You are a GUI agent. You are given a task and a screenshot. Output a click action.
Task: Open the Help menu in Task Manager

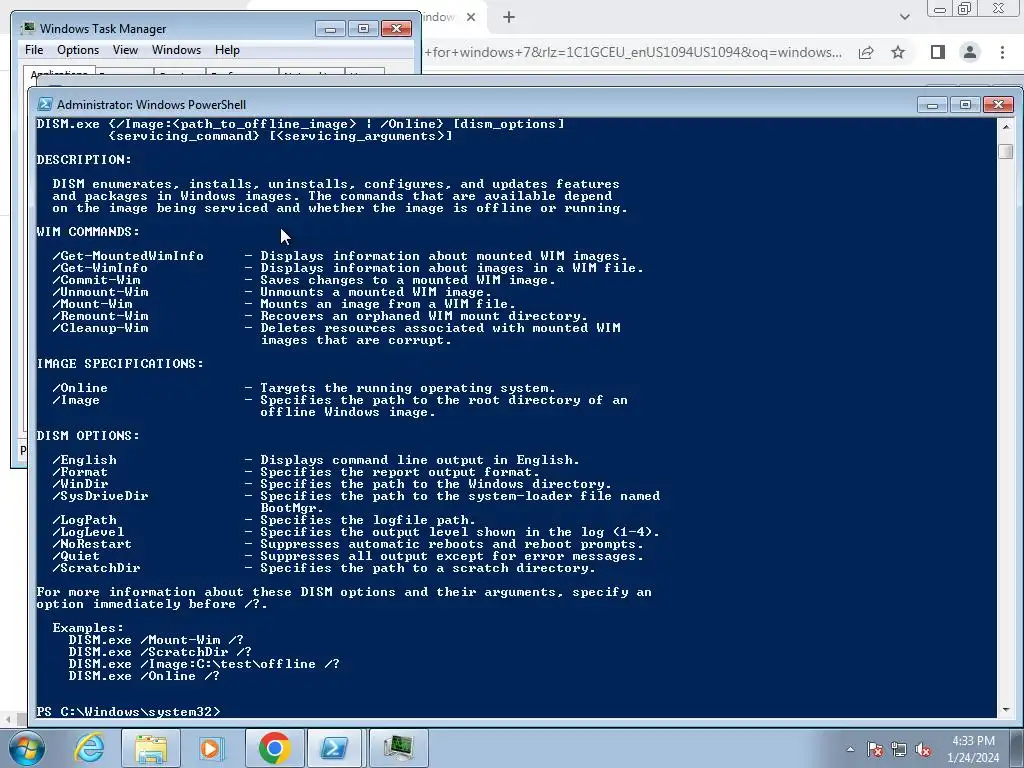[227, 50]
